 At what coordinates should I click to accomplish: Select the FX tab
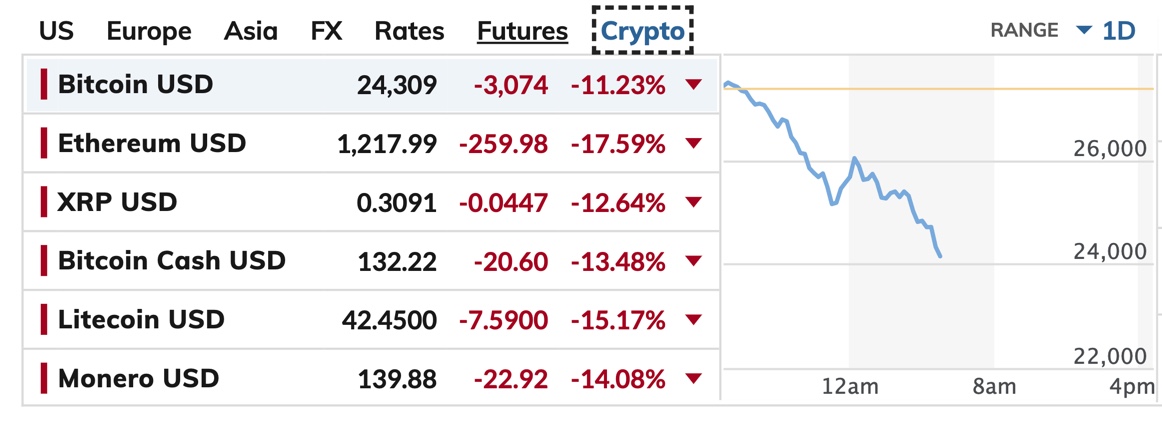[326, 31]
